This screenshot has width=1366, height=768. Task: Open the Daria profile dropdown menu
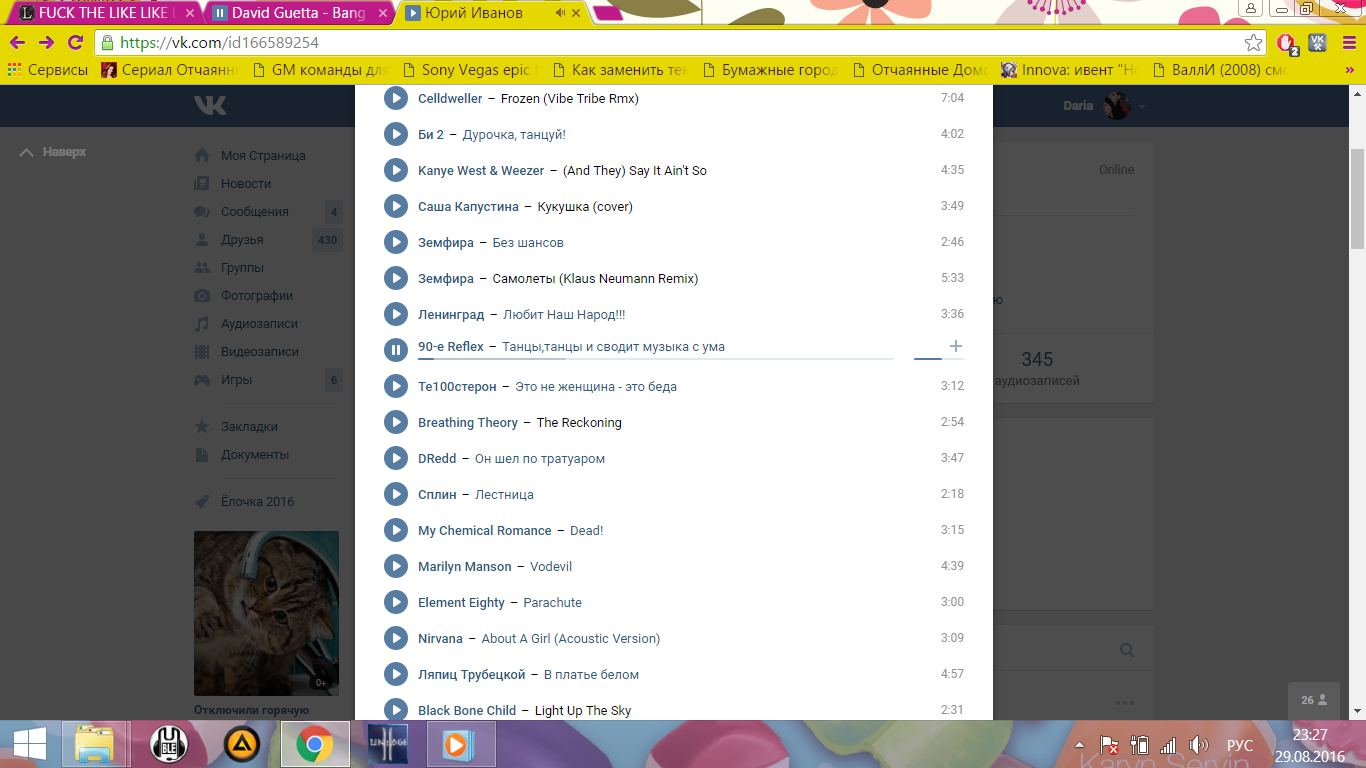[1104, 106]
